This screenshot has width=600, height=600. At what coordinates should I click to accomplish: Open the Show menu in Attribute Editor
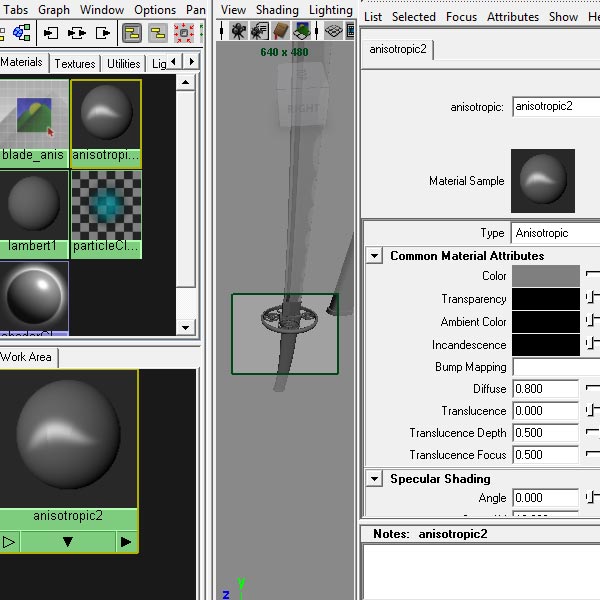tap(563, 17)
